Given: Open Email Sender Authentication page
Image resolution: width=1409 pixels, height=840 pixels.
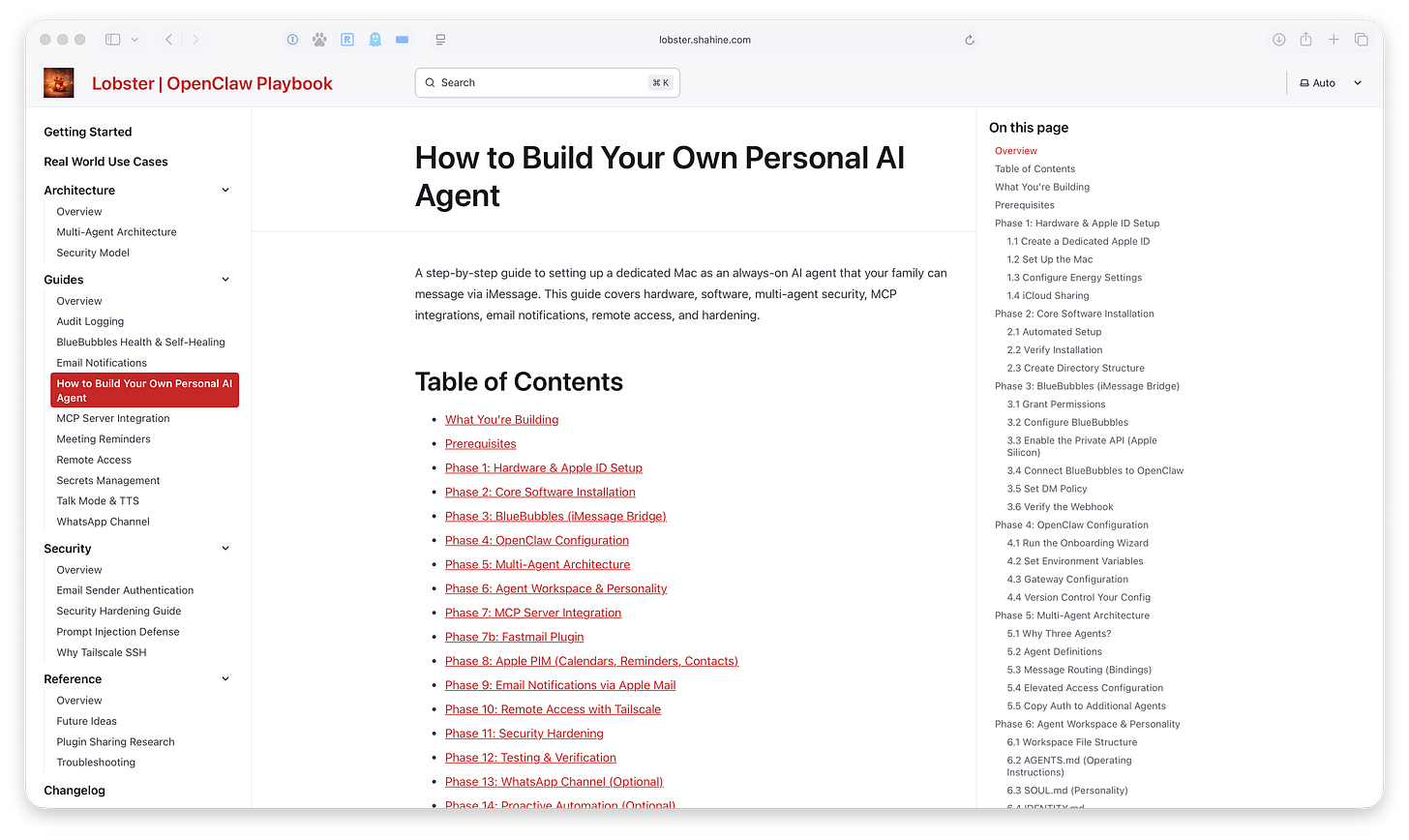Looking at the screenshot, I should tap(125, 590).
